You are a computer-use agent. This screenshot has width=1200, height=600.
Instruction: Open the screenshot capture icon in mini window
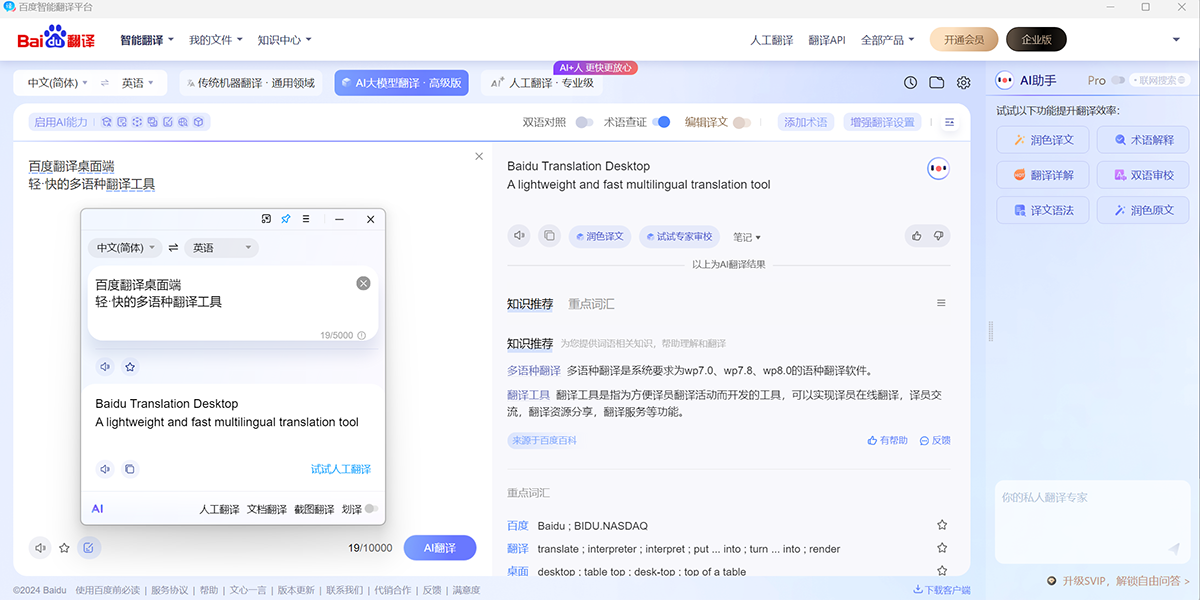point(266,219)
